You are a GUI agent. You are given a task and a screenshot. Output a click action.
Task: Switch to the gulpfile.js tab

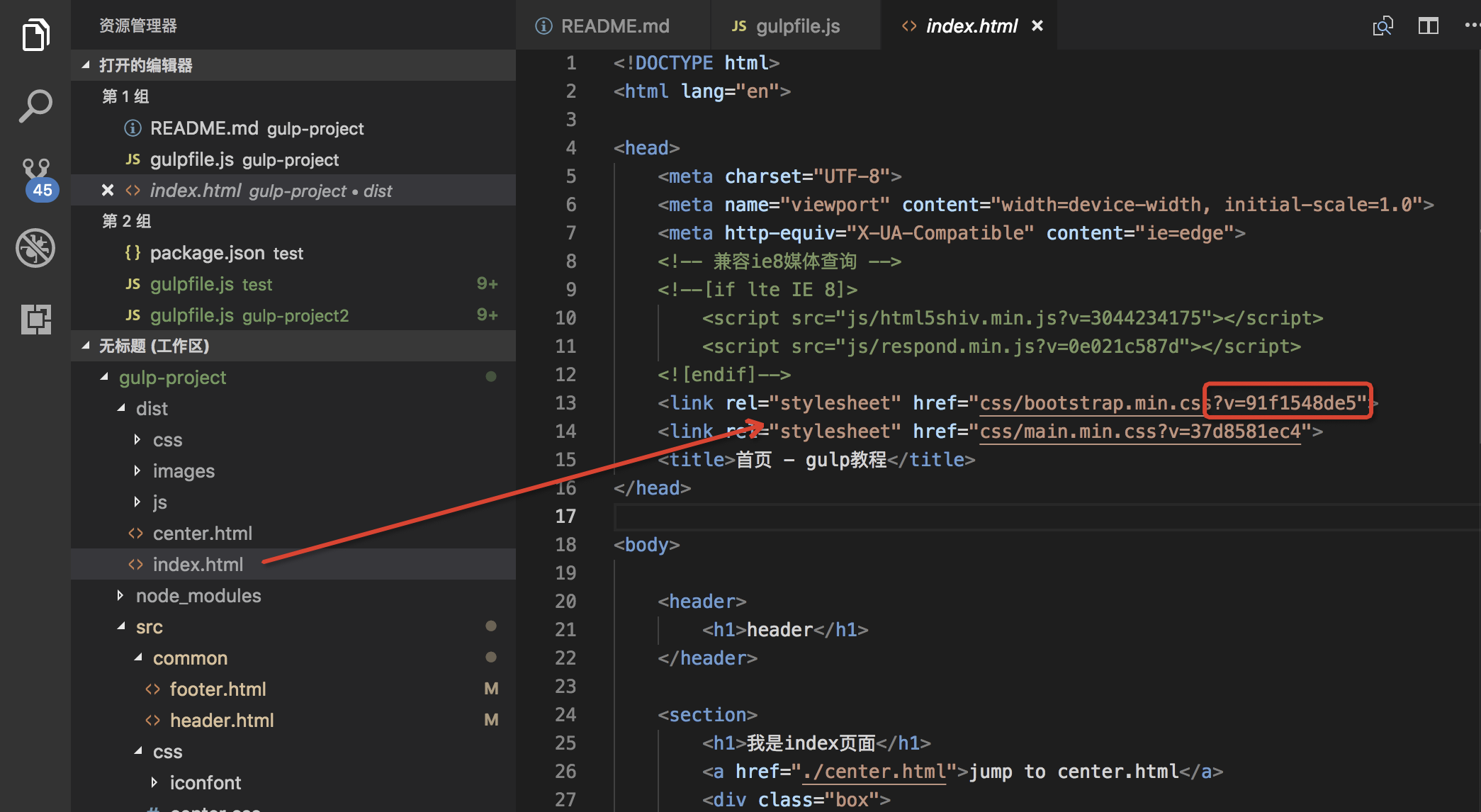click(x=797, y=26)
